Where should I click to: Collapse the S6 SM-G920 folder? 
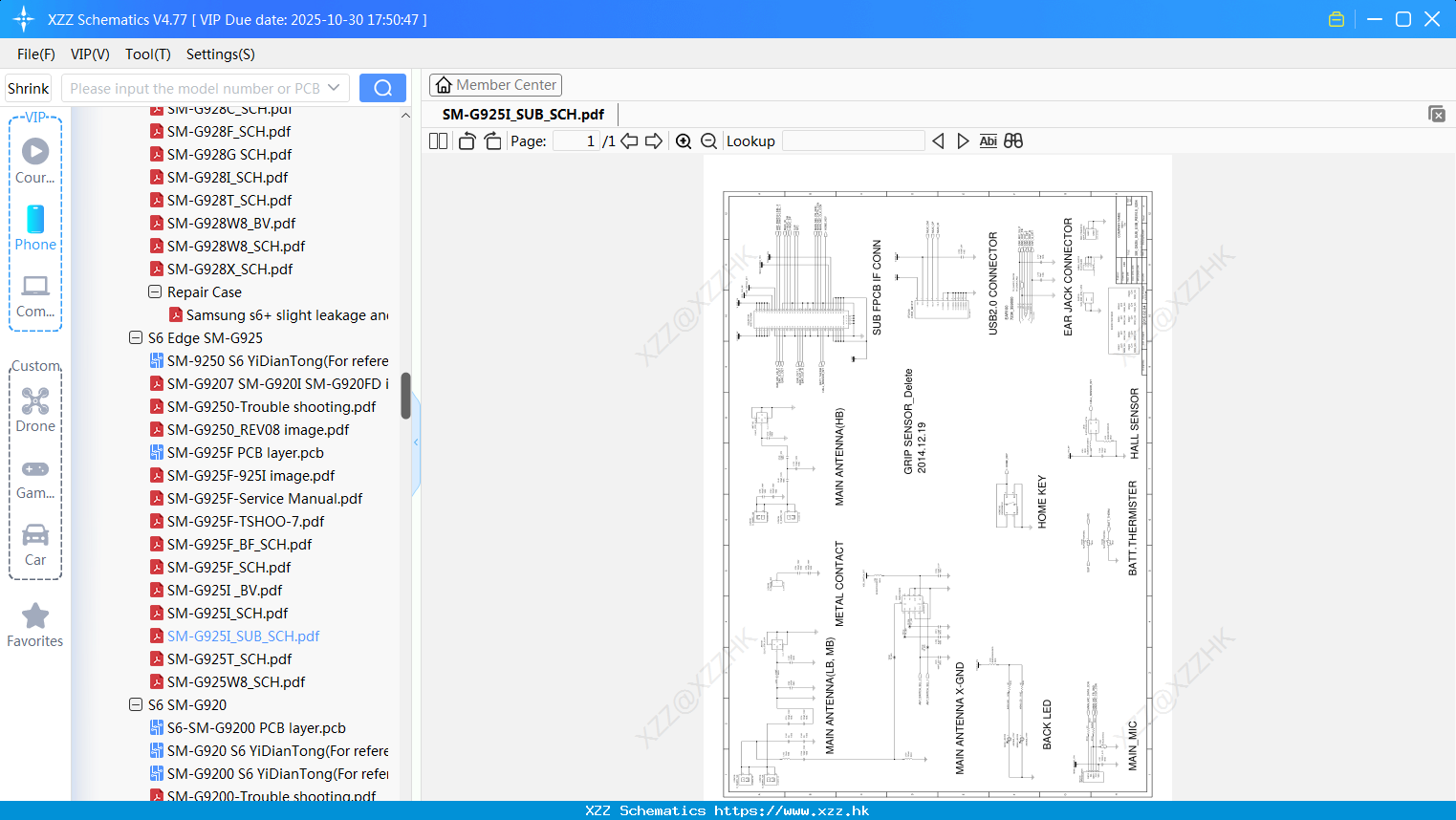(x=136, y=704)
